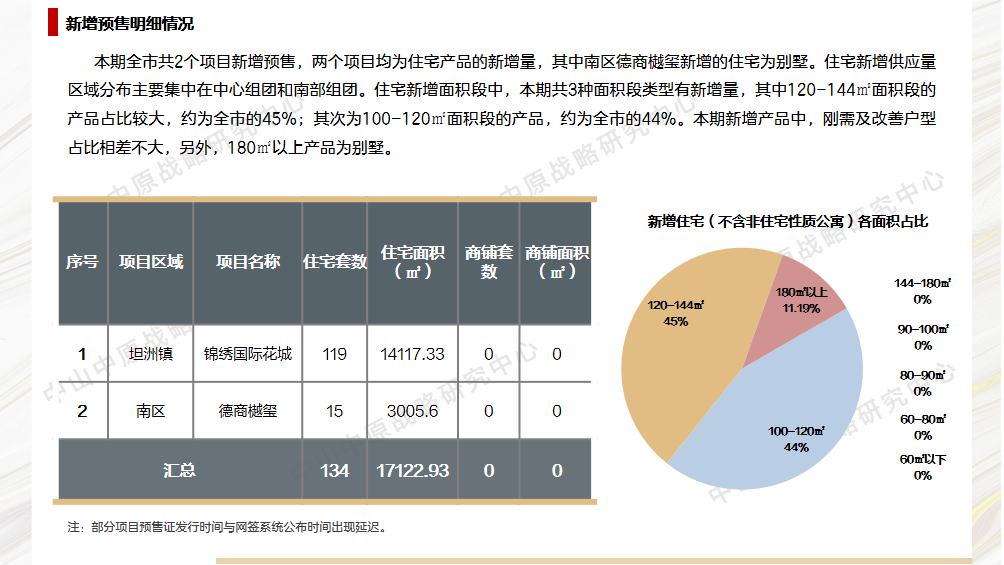Click the heading 新增预售明细情况

click(x=129, y=24)
